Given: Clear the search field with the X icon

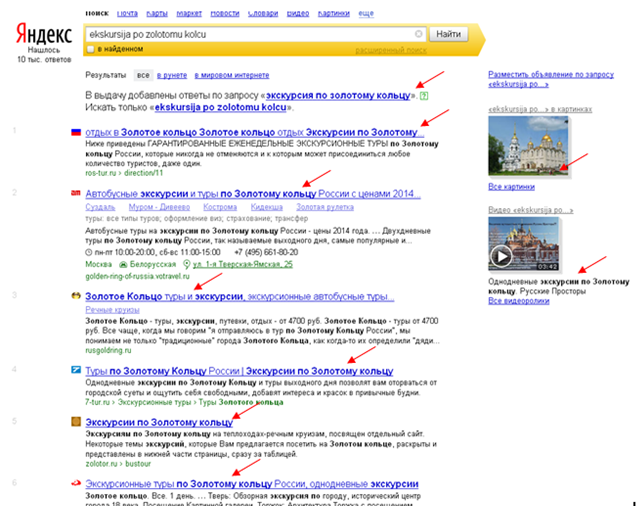Looking at the screenshot, I should coord(419,33).
